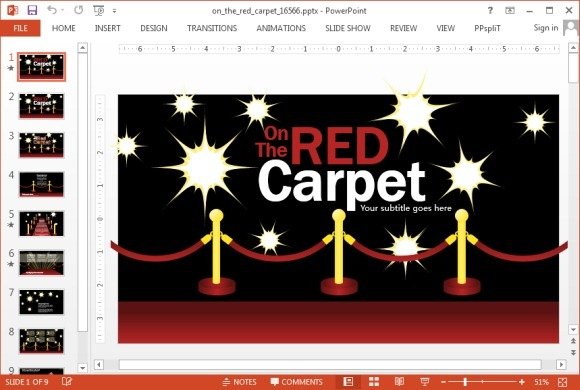Open the FILE backstage tab

click(x=20, y=28)
